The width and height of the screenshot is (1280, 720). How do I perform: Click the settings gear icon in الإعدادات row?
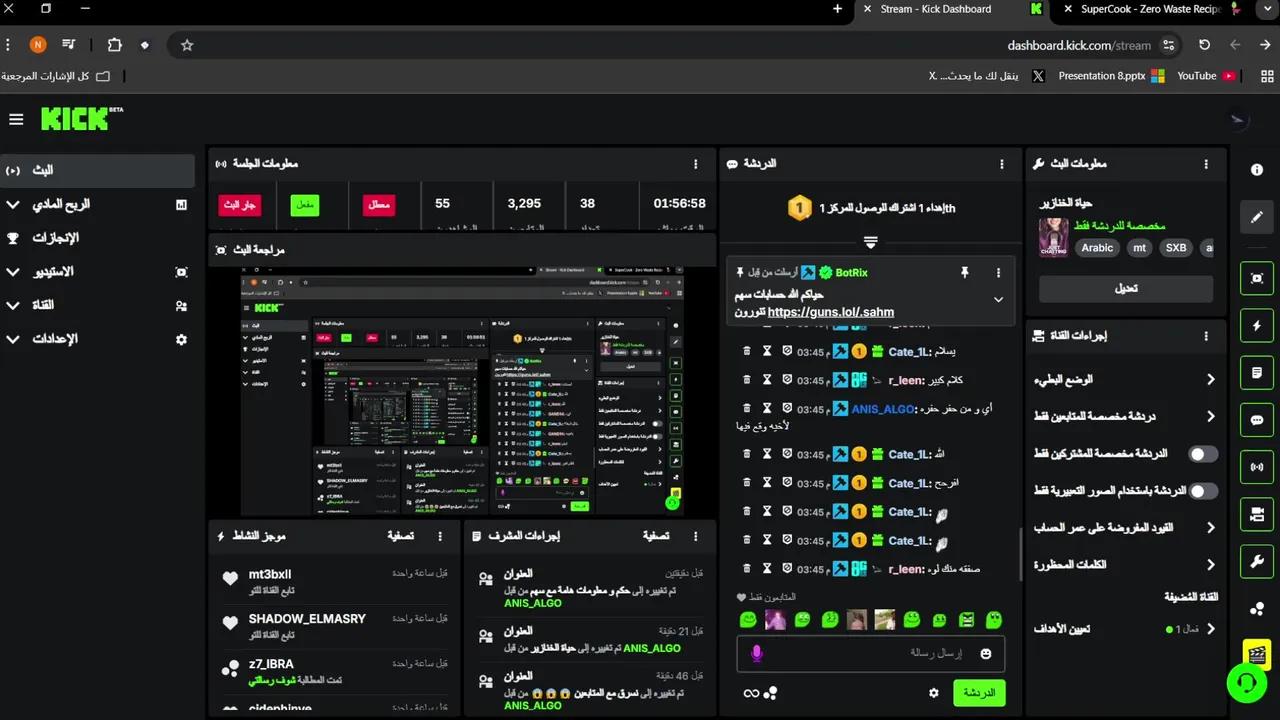(x=181, y=339)
